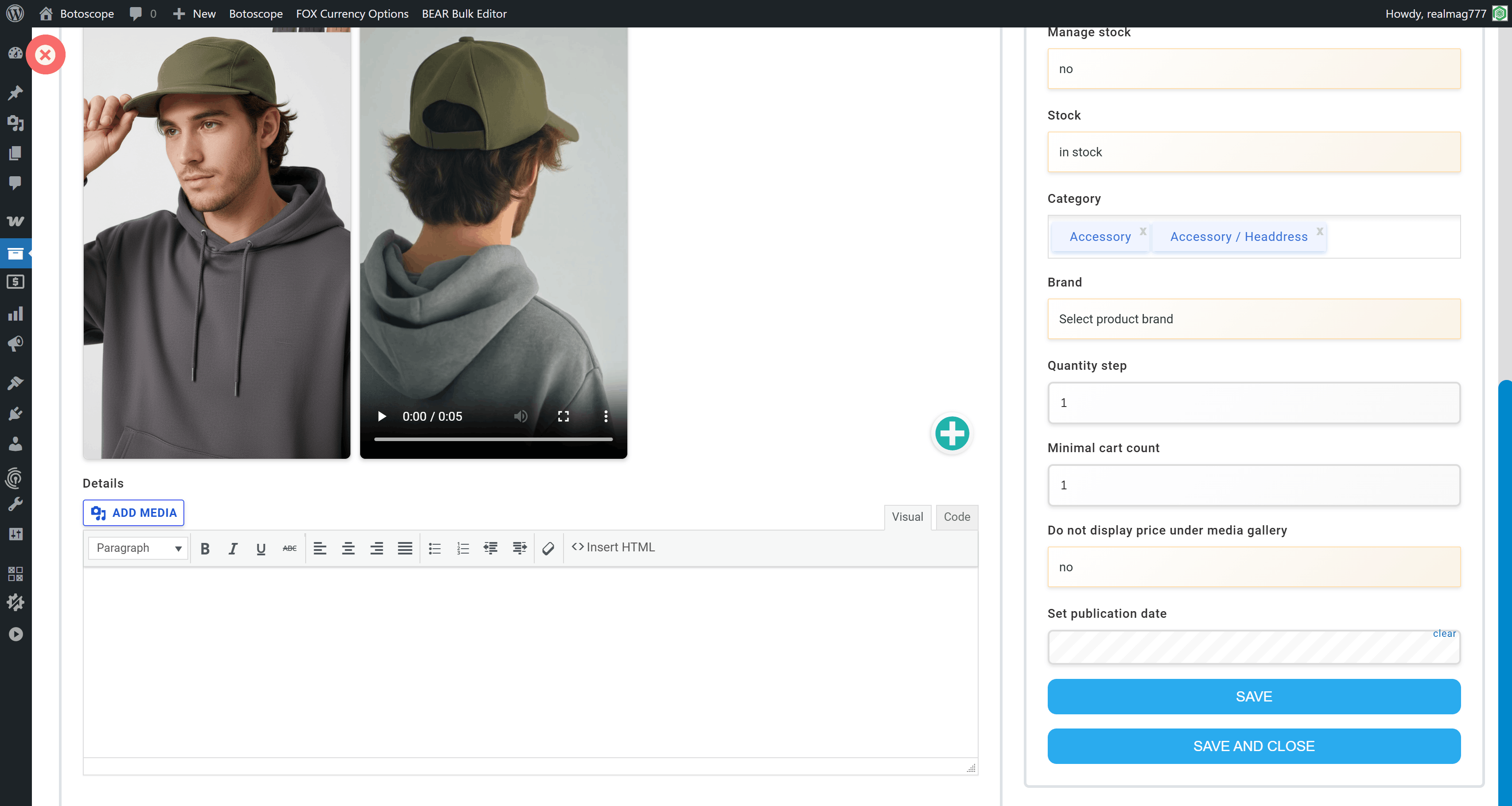Viewport: 1512px width, 806px height.
Task: Click the teal plus icon to add media
Action: pyautogui.click(x=952, y=434)
